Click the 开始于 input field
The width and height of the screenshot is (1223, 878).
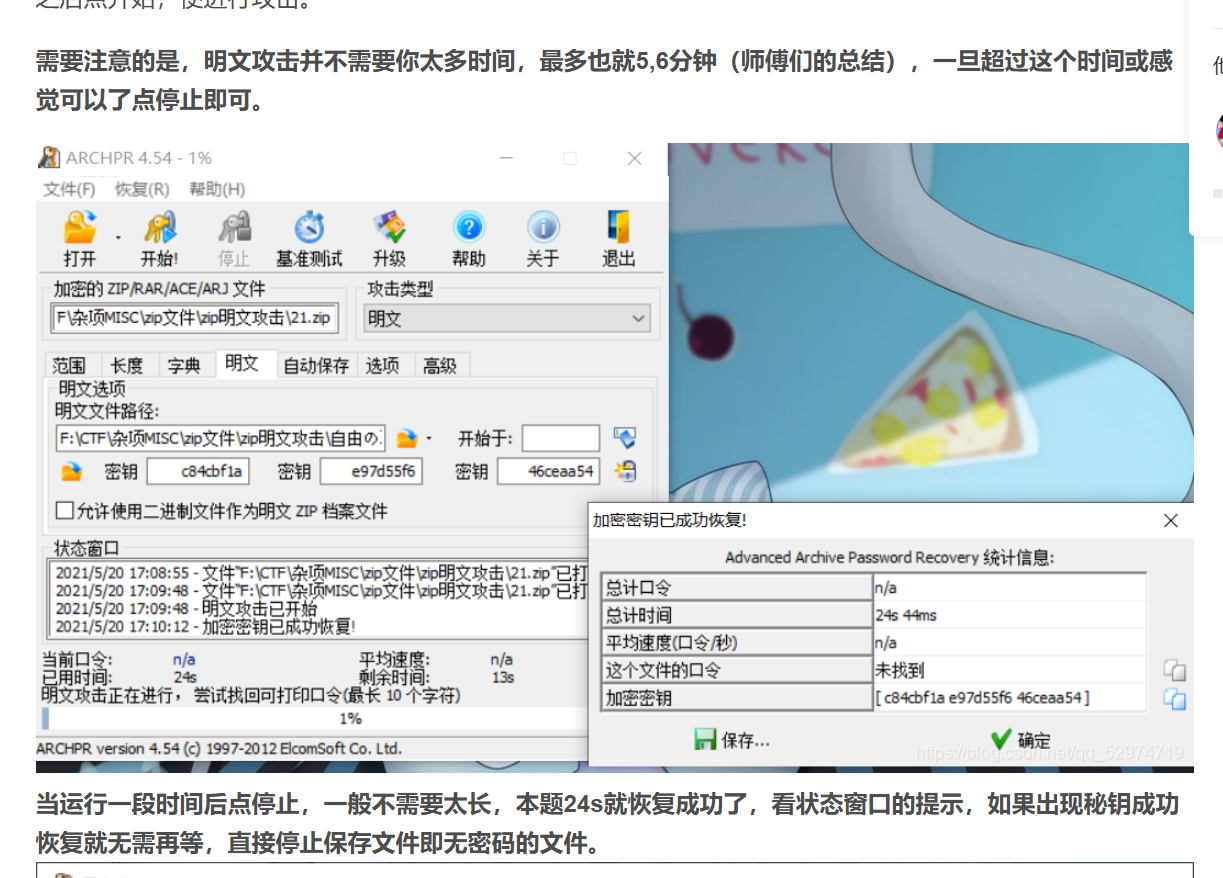tap(560, 438)
